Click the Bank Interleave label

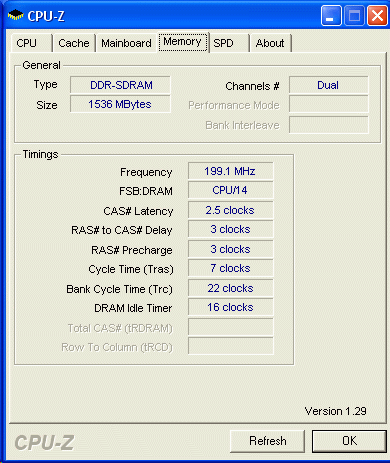(x=242, y=125)
